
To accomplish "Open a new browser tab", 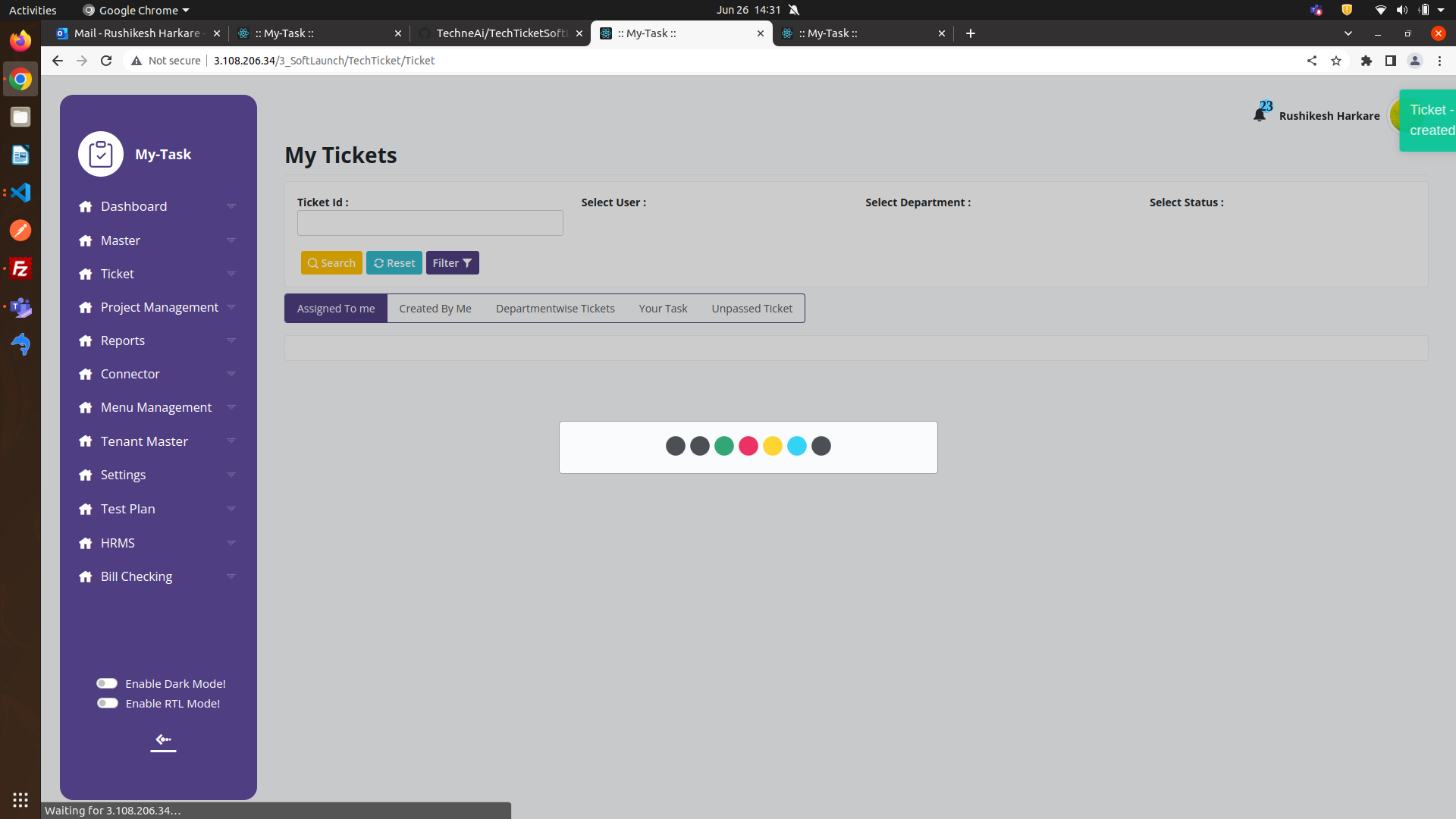I will click(x=971, y=33).
